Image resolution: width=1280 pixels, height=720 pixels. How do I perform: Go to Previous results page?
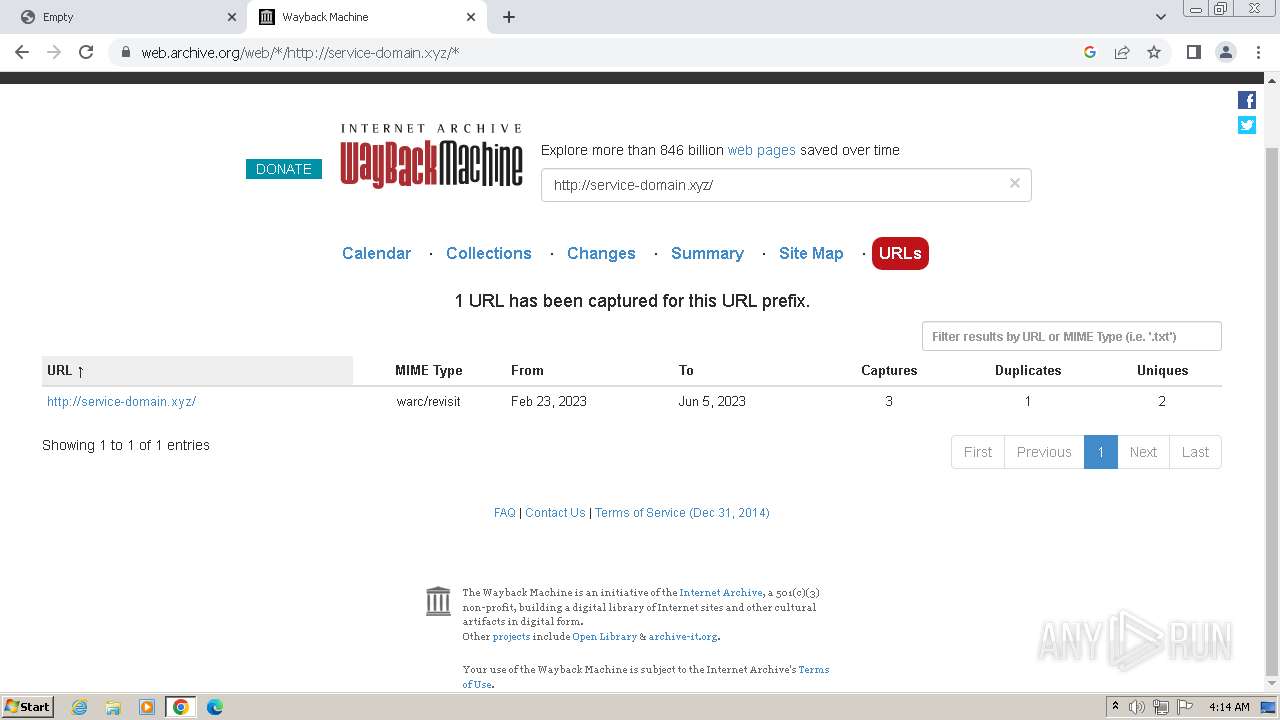click(x=1044, y=452)
